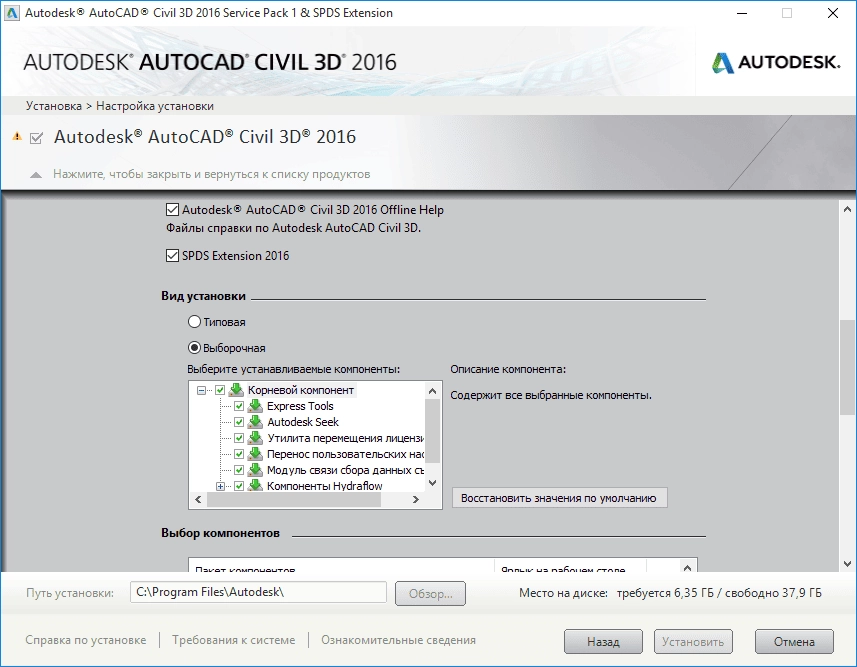This screenshot has height=667, width=857.
Task: Click component tree scroll up arrow
Action: (432, 391)
